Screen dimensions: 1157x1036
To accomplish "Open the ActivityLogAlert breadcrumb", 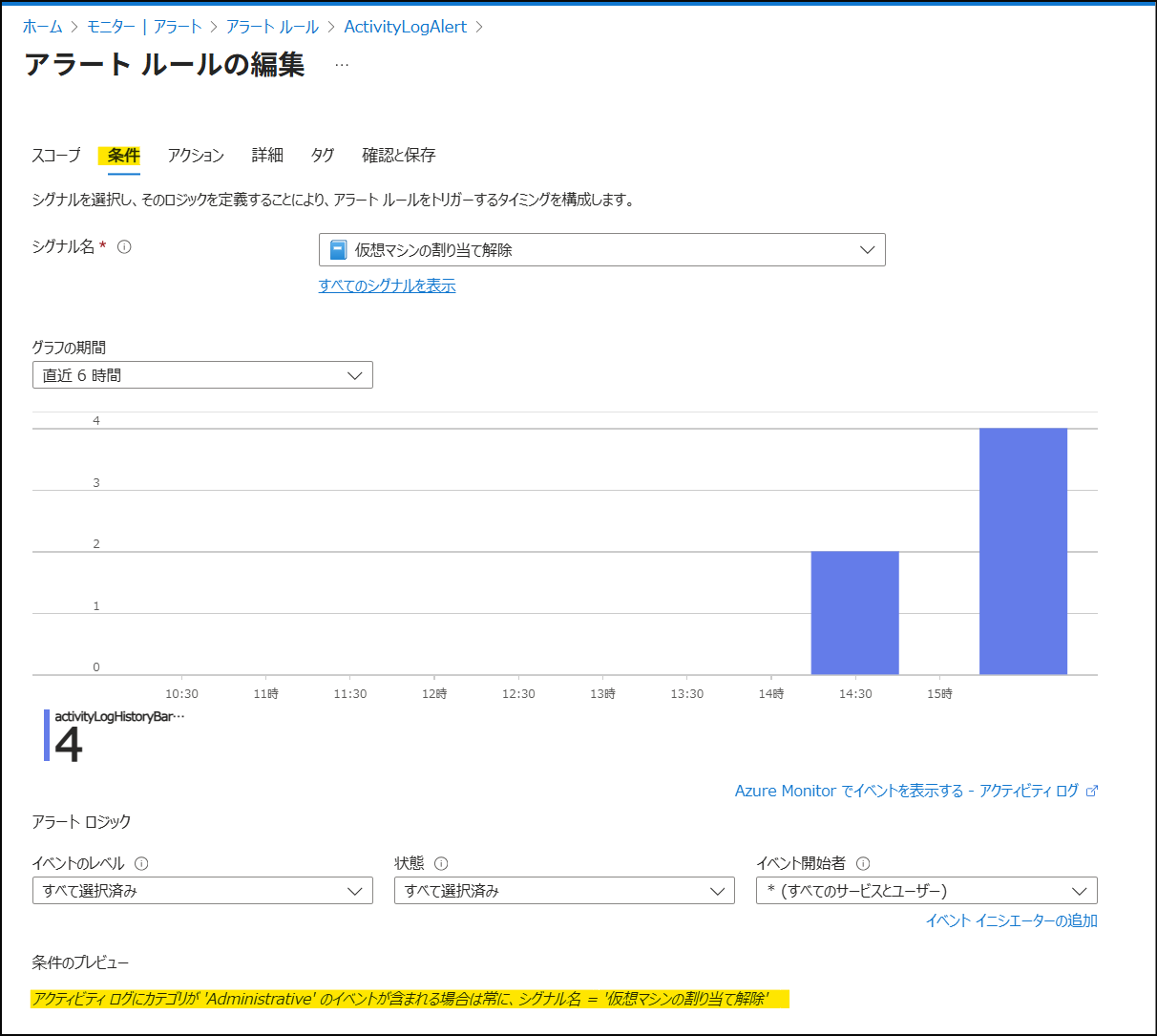I will (x=405, y=27).
